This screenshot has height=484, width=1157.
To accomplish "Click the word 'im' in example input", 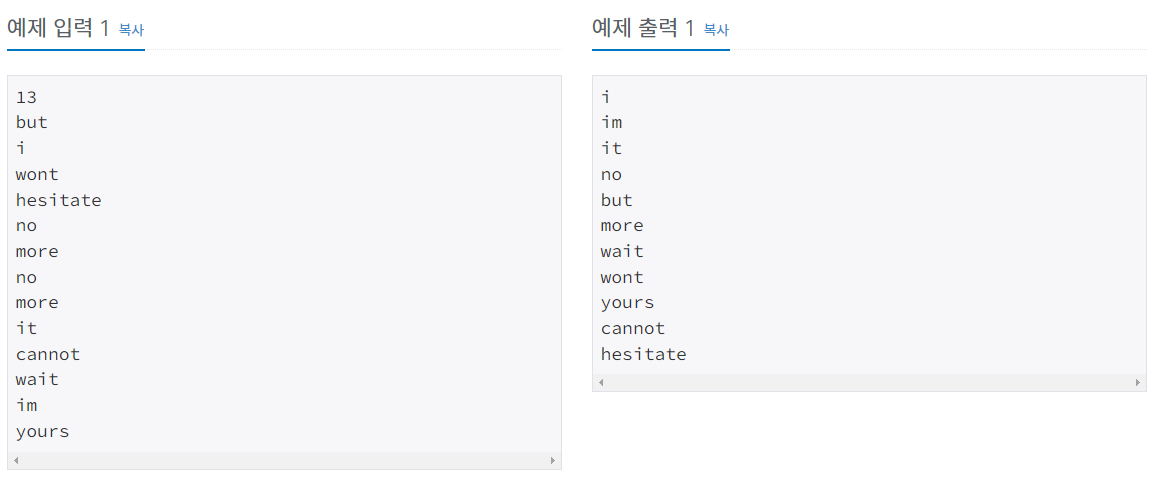I will (27, 406).
